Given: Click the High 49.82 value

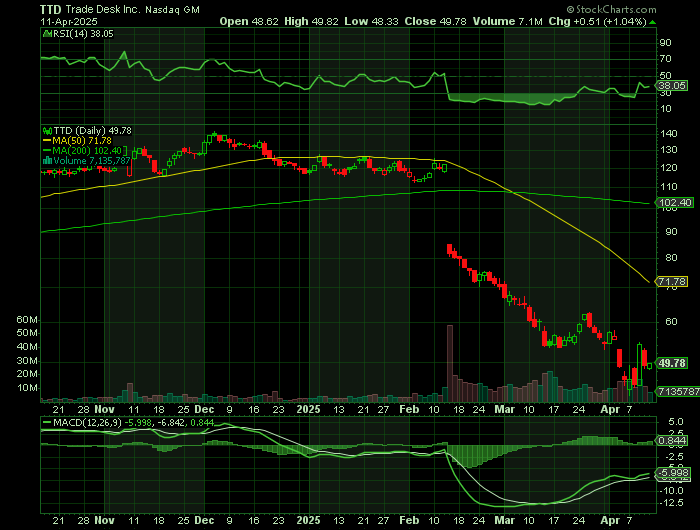Looking at the screenshot, I should pos(311,21).
